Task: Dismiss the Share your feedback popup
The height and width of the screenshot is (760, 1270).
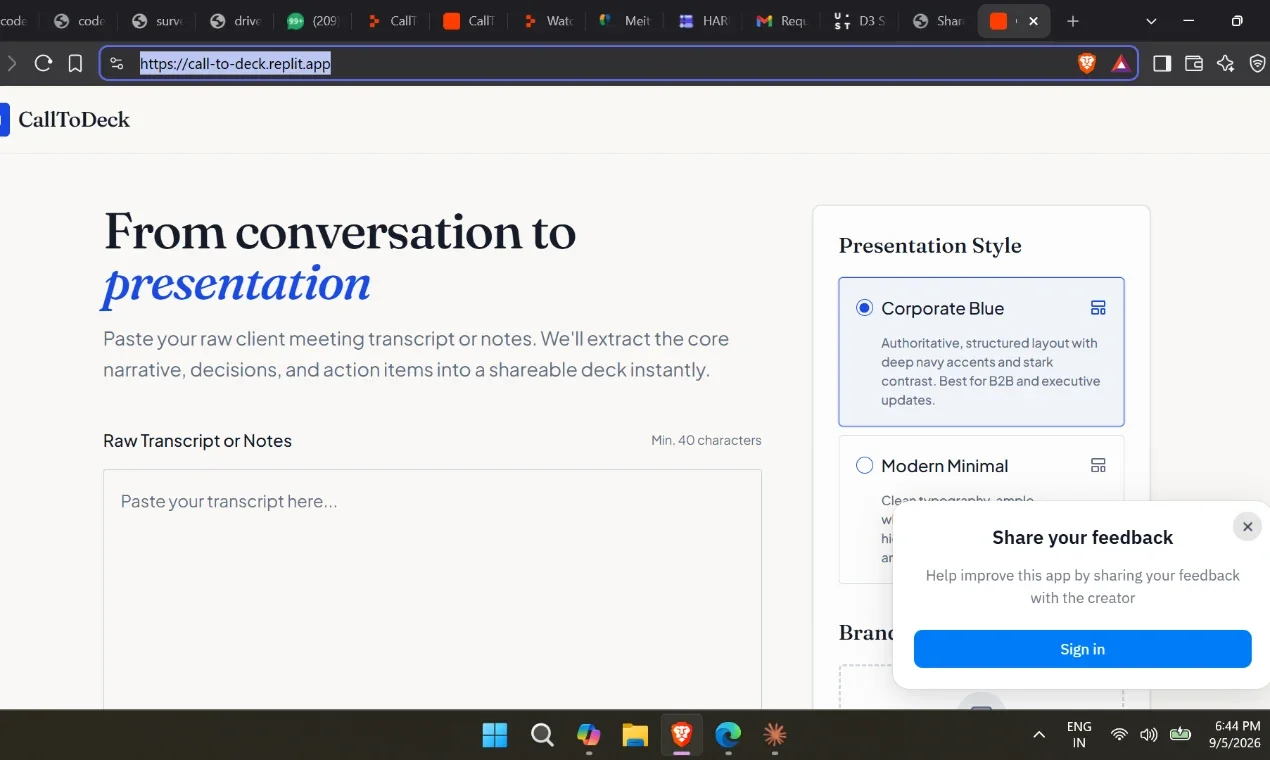Action: point(1247,527)
